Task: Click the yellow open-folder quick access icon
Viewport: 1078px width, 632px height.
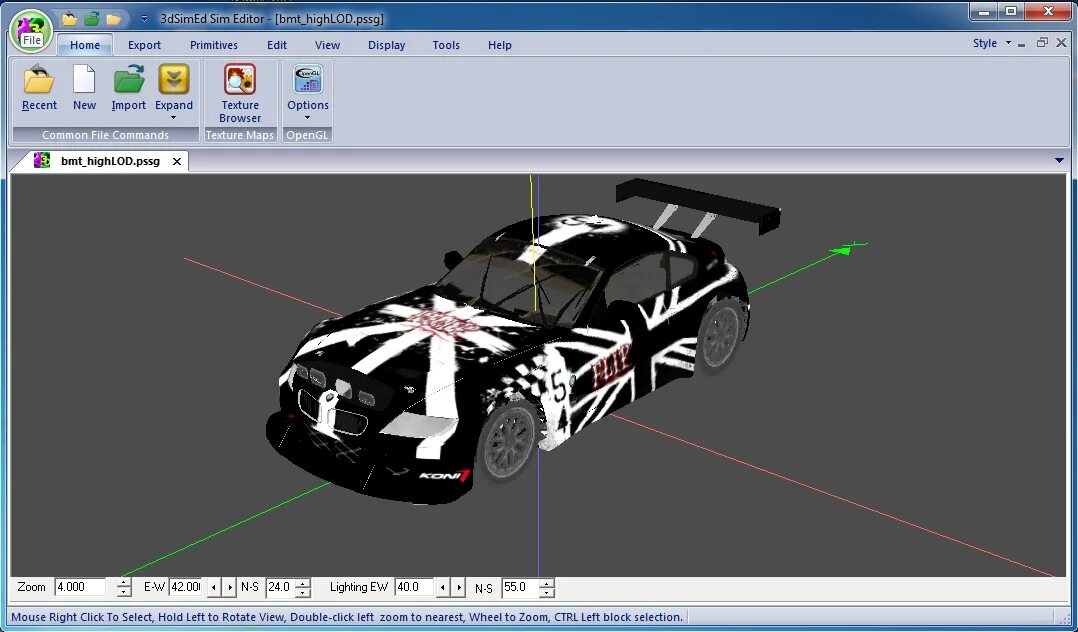Action: click(69, 19)
